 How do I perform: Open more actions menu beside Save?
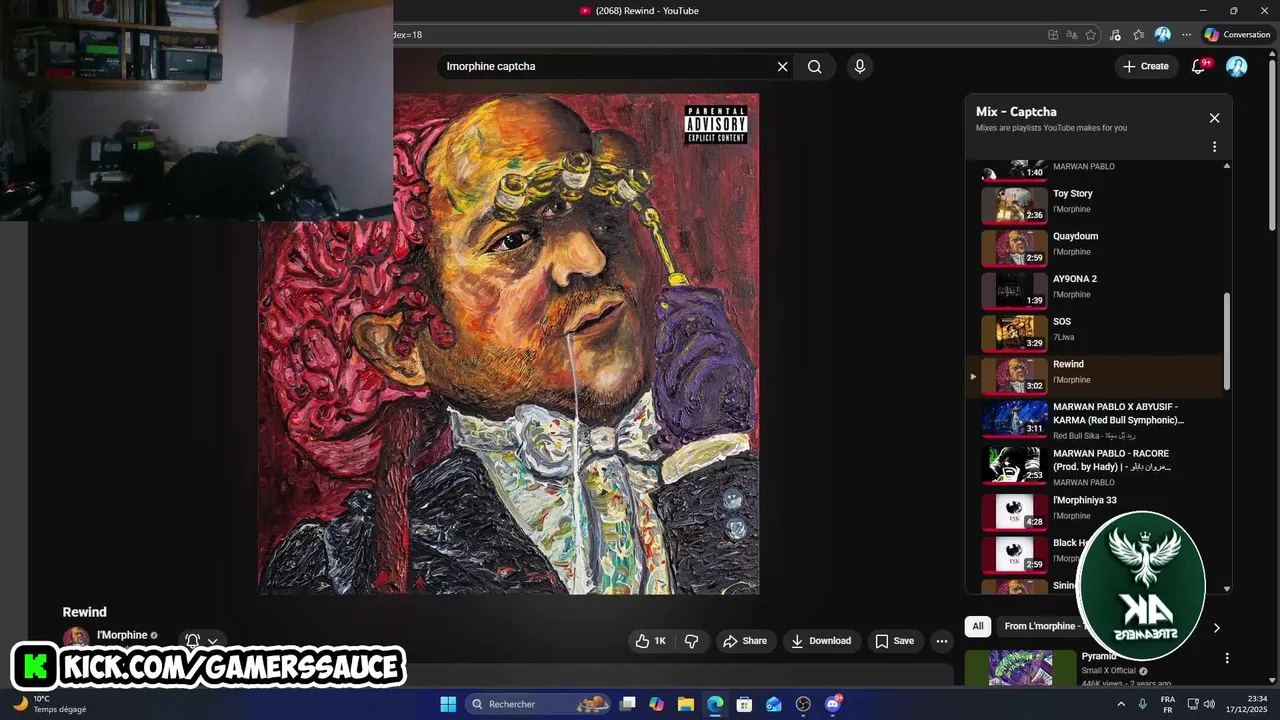coord(941,641)
